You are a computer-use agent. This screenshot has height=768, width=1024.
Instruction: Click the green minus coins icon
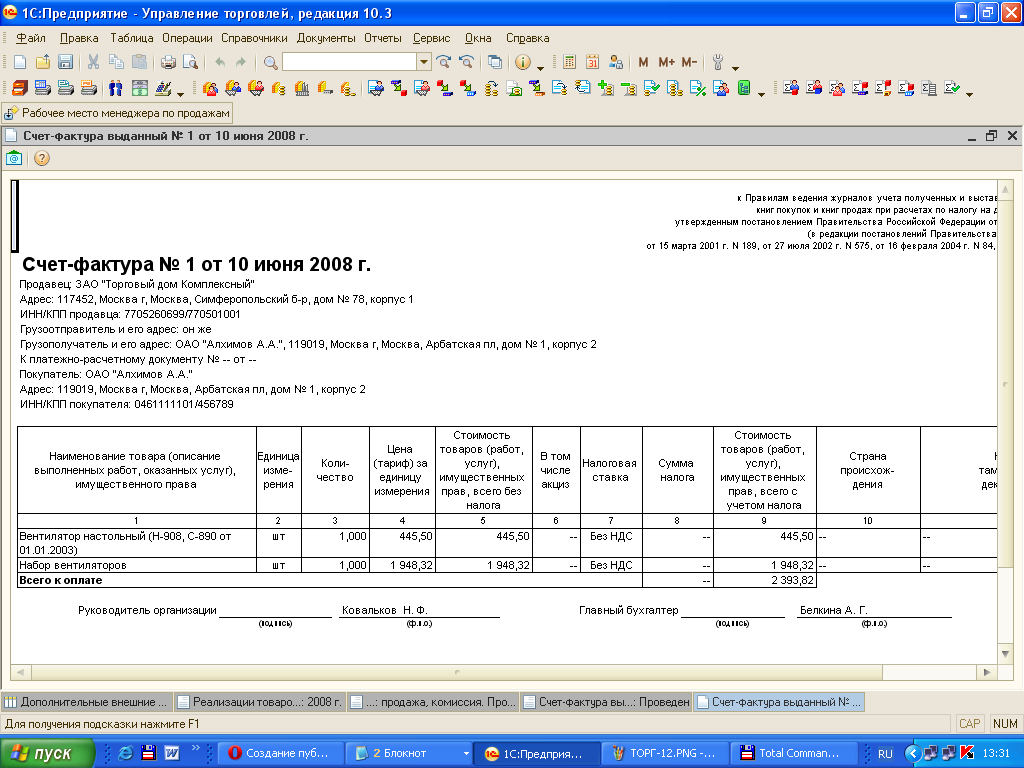pos(629,88)
